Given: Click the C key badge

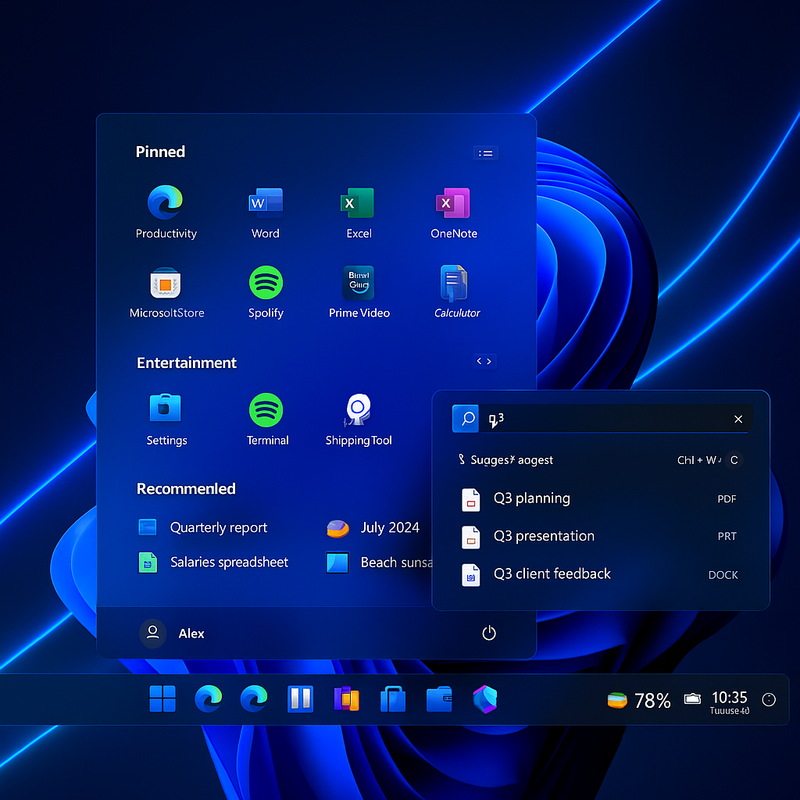Looking at the screenshot, I should [734, 460].
